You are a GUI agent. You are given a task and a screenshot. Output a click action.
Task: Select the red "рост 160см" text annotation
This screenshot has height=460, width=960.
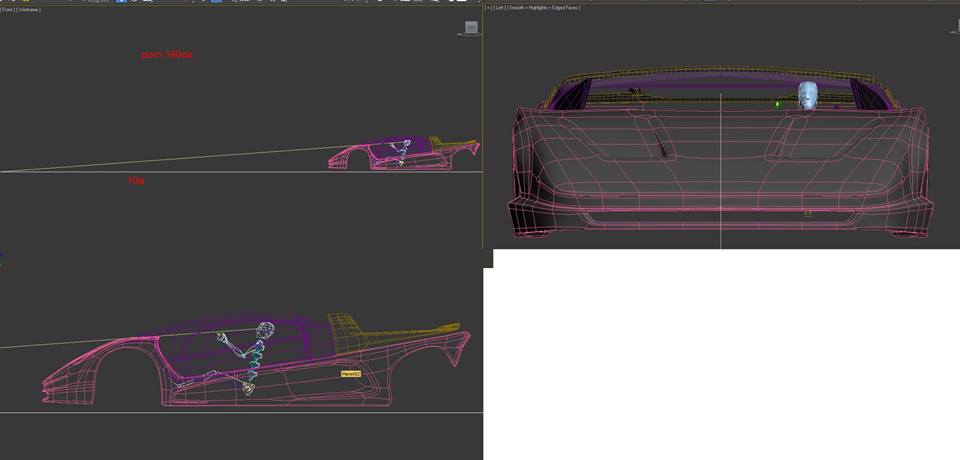(167, 54)
